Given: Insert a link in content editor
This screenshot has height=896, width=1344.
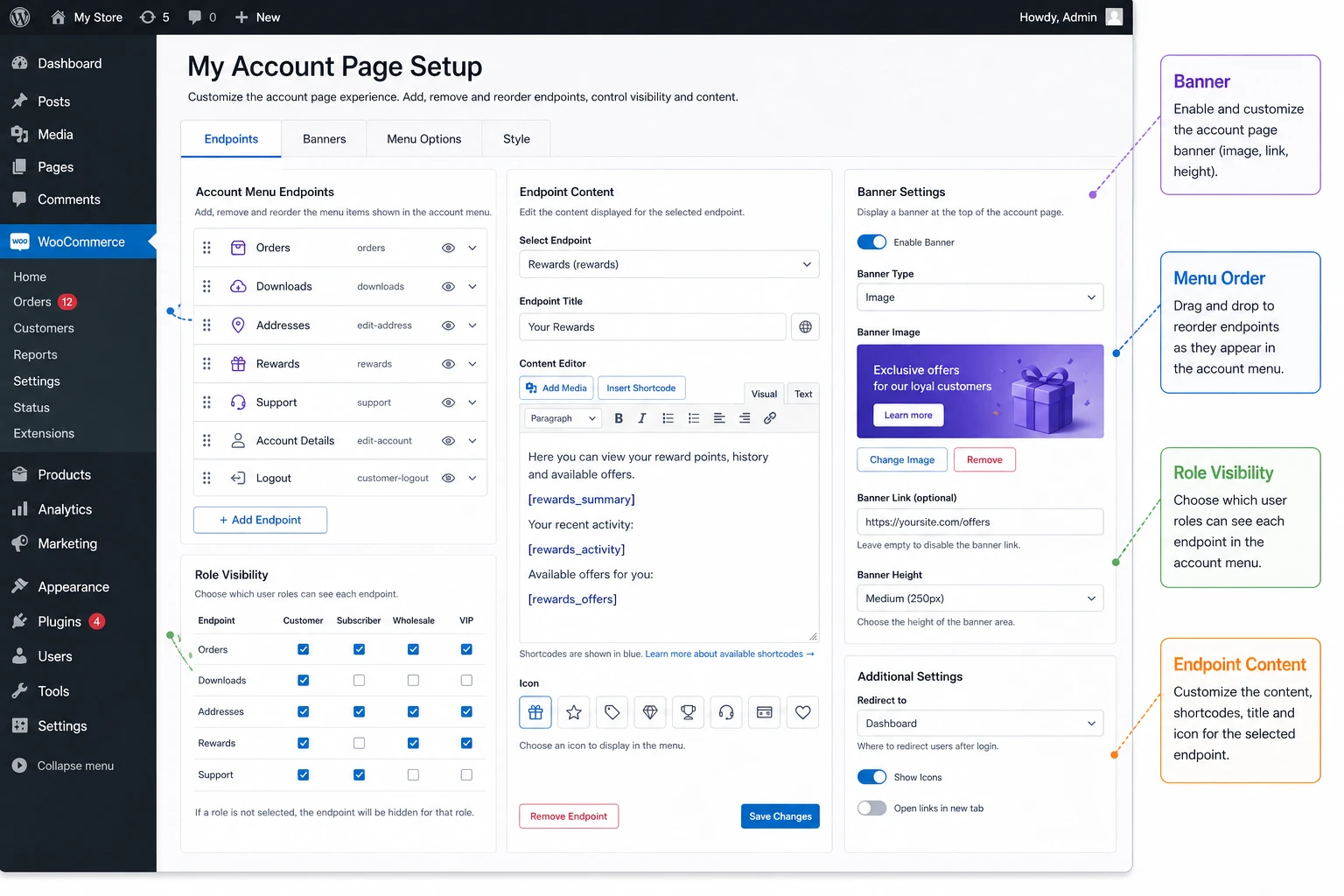Looking at the screenshot, I should (x=770, y=418).
